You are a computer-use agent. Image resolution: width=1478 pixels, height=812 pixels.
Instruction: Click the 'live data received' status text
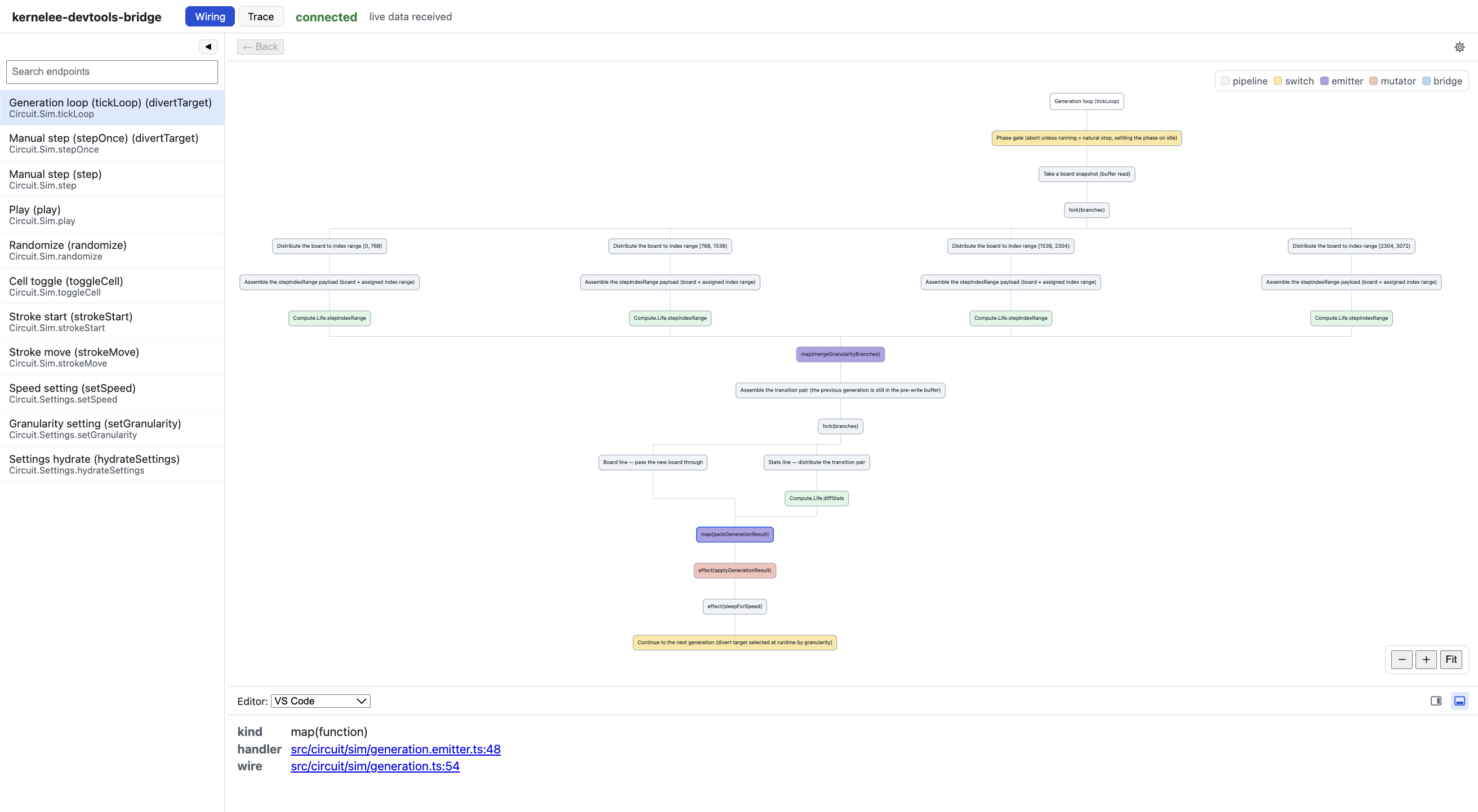(x=410, y=17)
